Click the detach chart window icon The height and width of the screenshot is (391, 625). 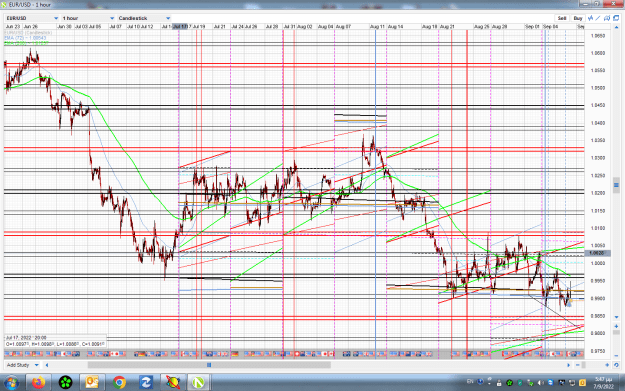click(616, 18)
